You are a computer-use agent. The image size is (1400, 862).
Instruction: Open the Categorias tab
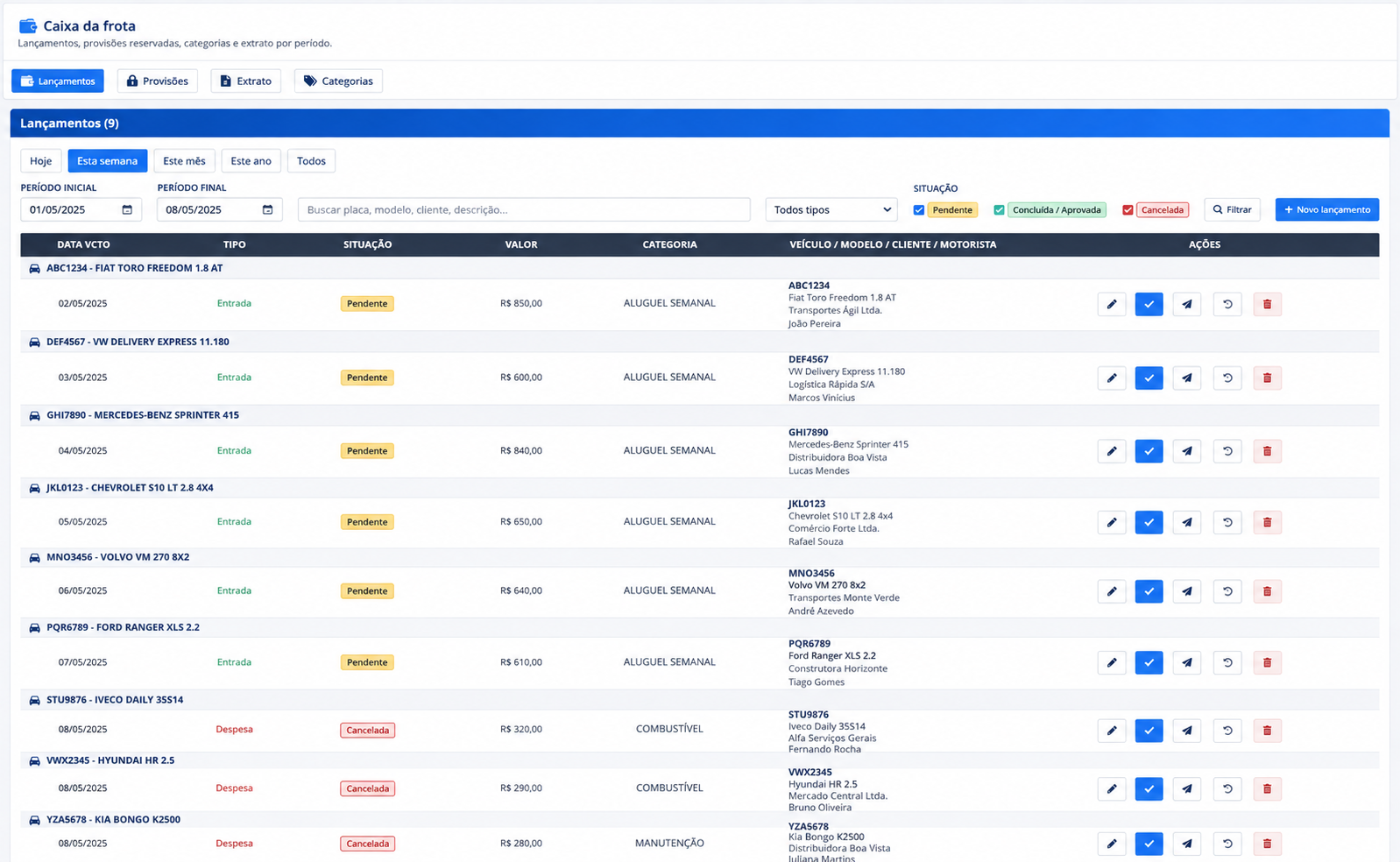click(338, 81)
